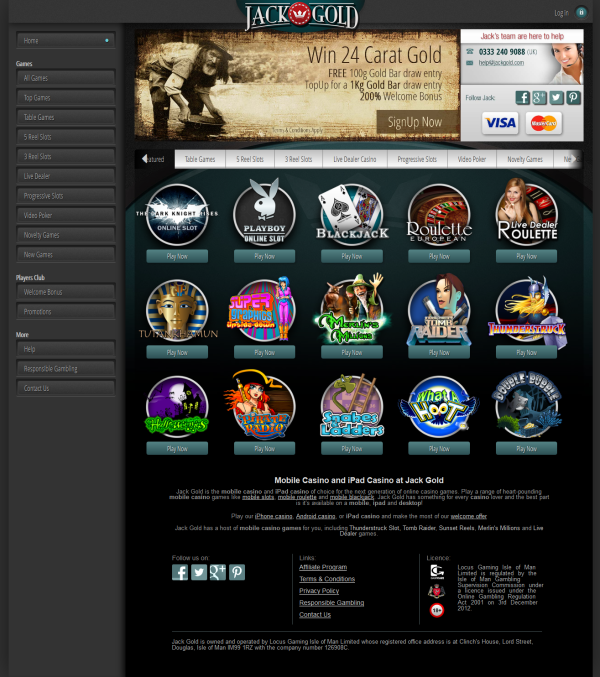Click the Facebook icon beside Follow Jack
This screenshot has width=600, height=677.
[x=522, y=98]
